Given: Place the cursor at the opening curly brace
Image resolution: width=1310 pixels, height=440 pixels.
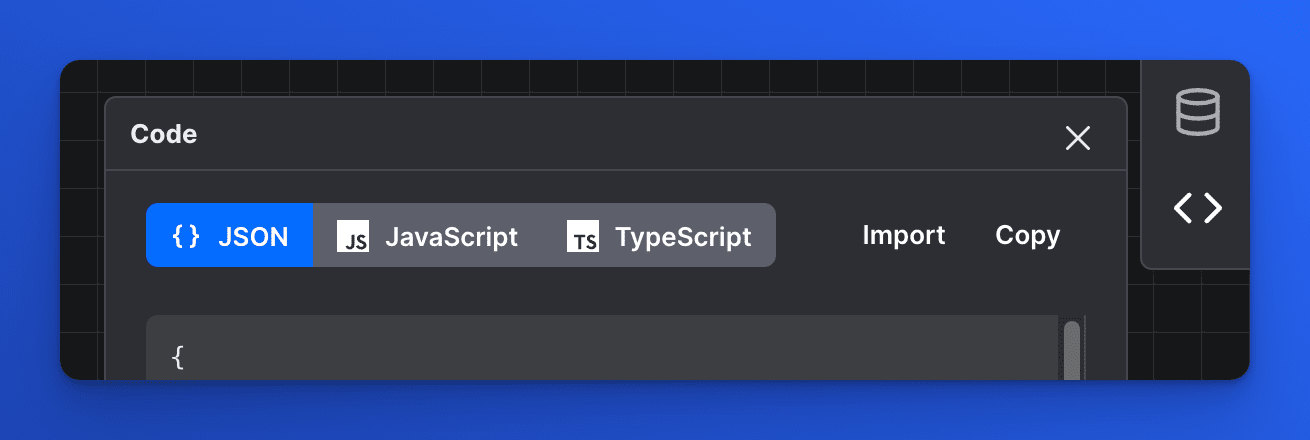Looking at the screenshot, I should pyautogui.click(x=178, y=357).
